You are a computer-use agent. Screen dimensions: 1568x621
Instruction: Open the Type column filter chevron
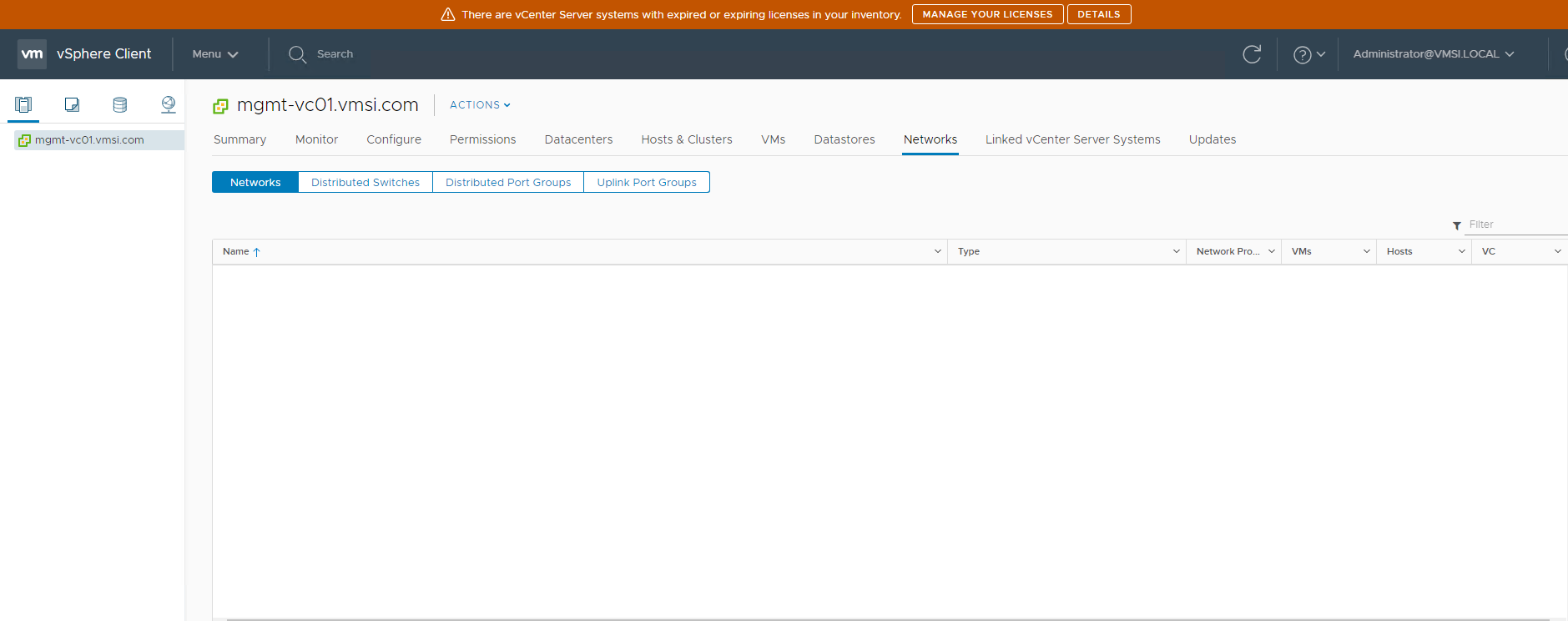point(1176,251)
